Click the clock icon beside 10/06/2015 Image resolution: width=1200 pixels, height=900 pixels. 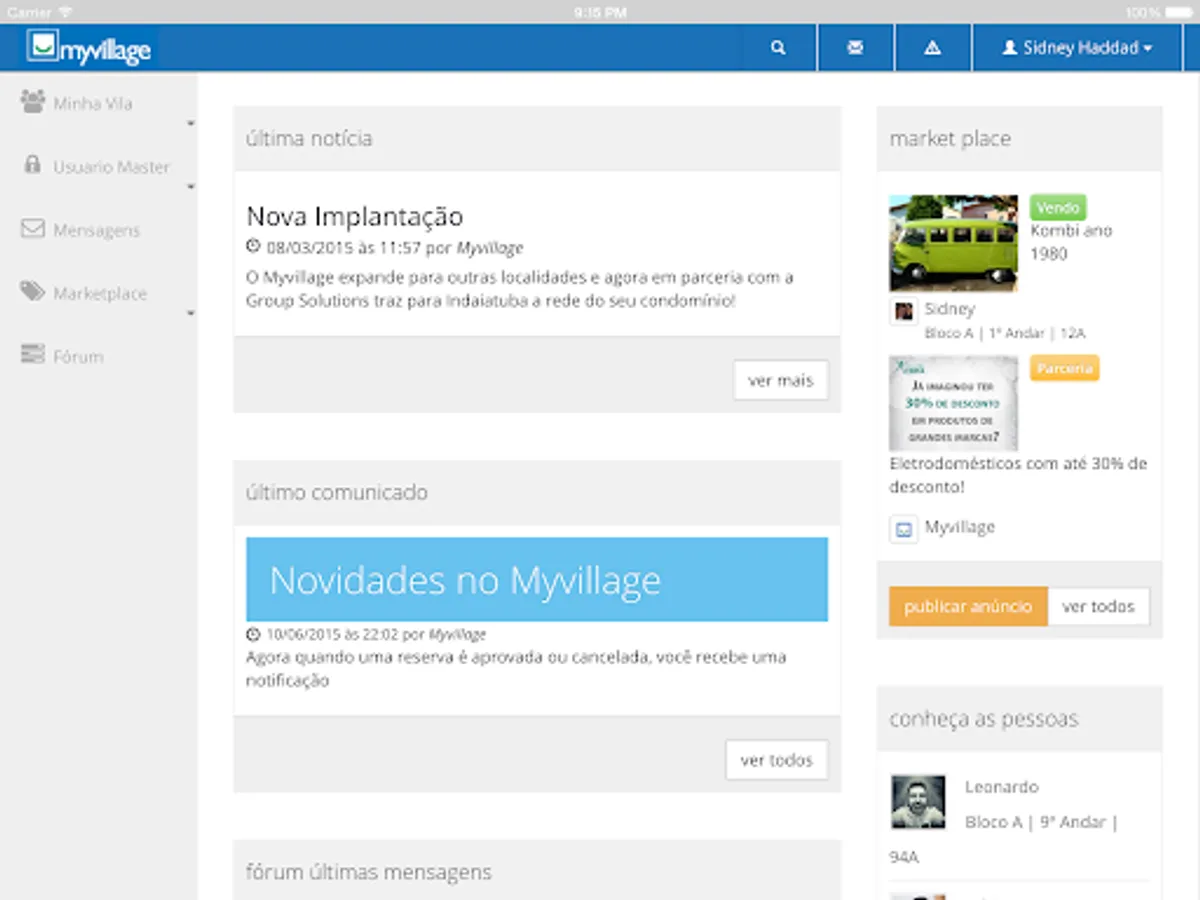pyautogui.click(x=253, y=634)
